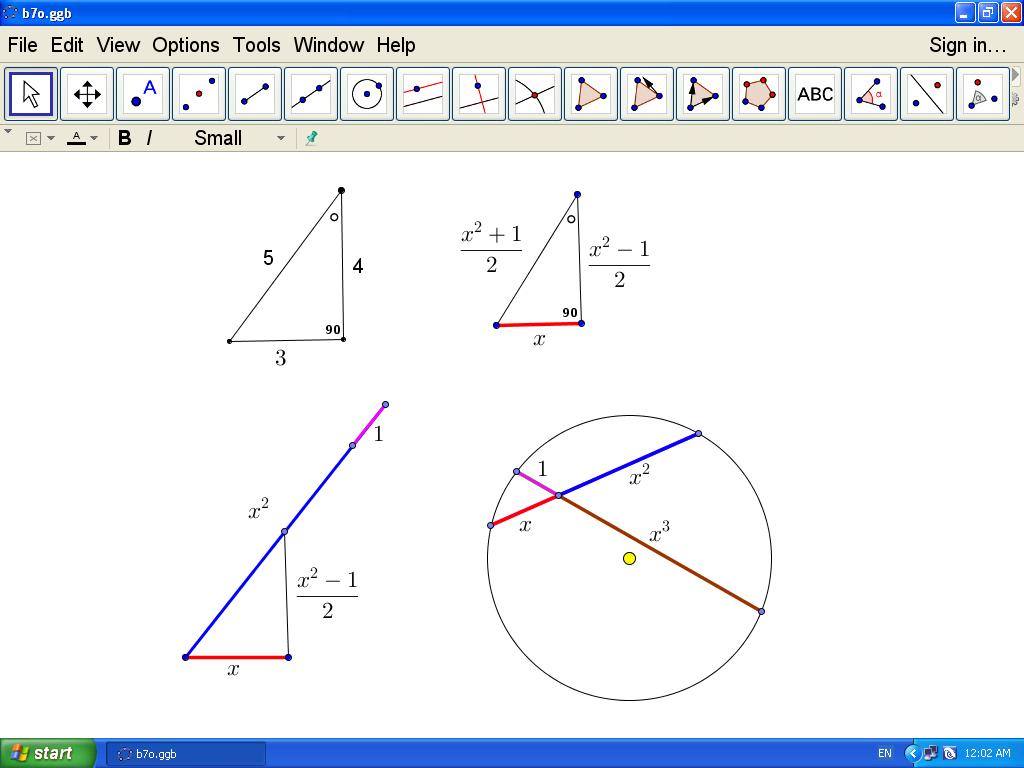Toggle the pin object to screen button

311,138
